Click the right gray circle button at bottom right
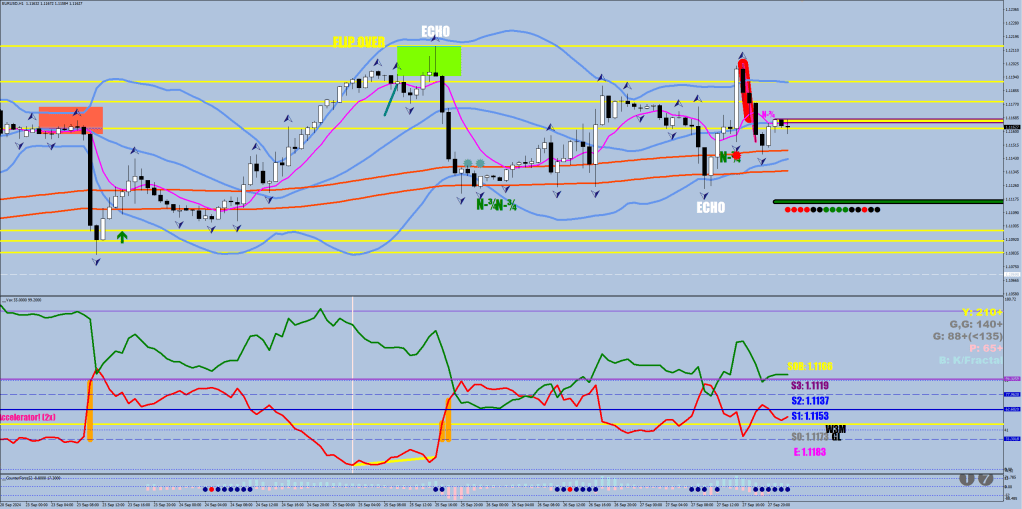 click(x=985, y=479)
